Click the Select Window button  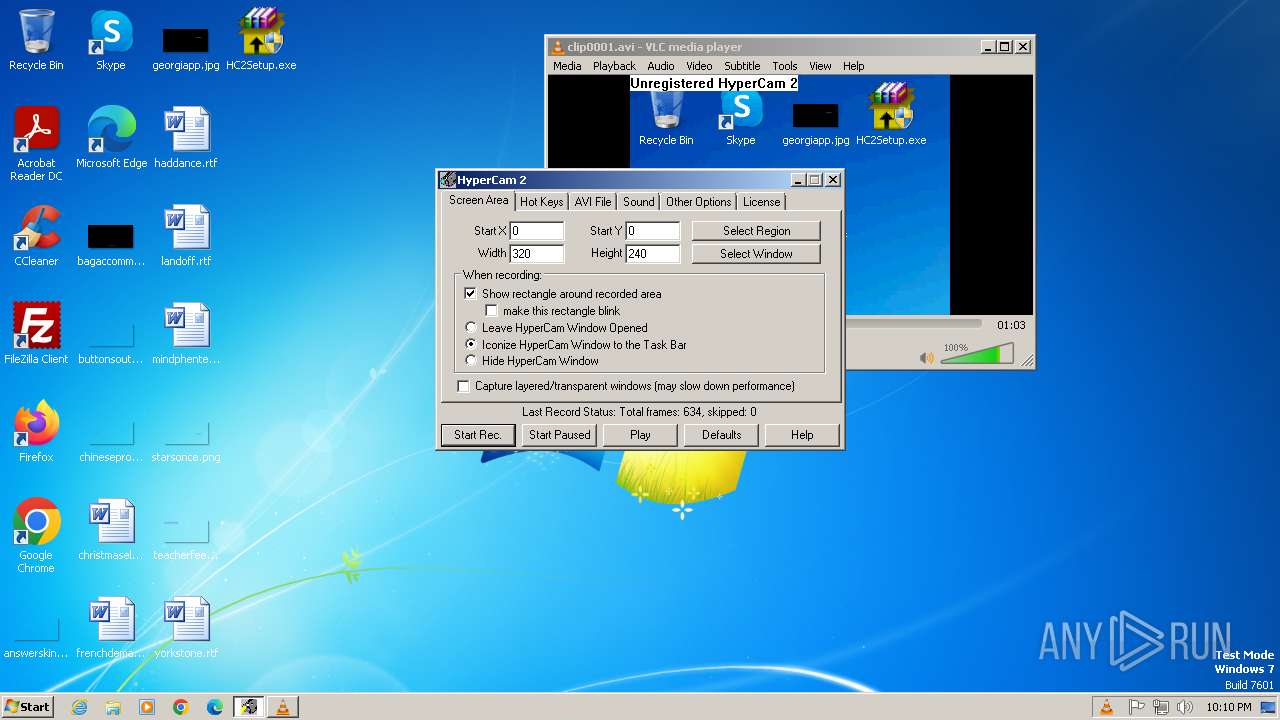pos(756,254)
